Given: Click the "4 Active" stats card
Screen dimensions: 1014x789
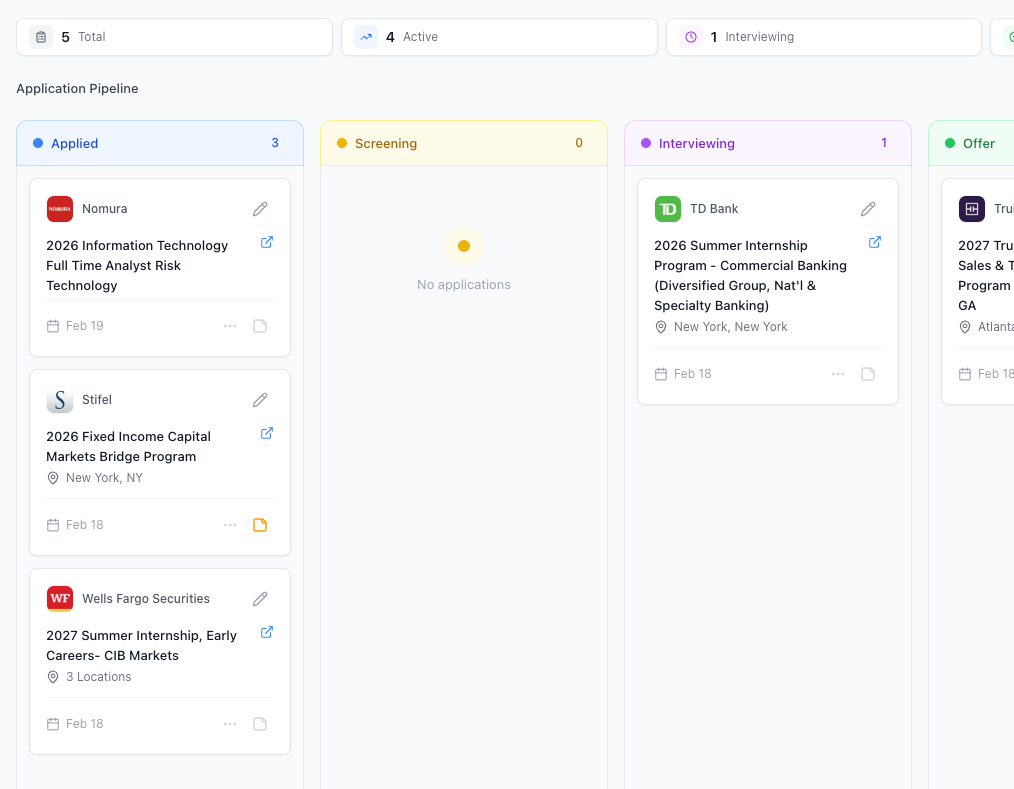Looking at the screenshot, I should [499, 36].
